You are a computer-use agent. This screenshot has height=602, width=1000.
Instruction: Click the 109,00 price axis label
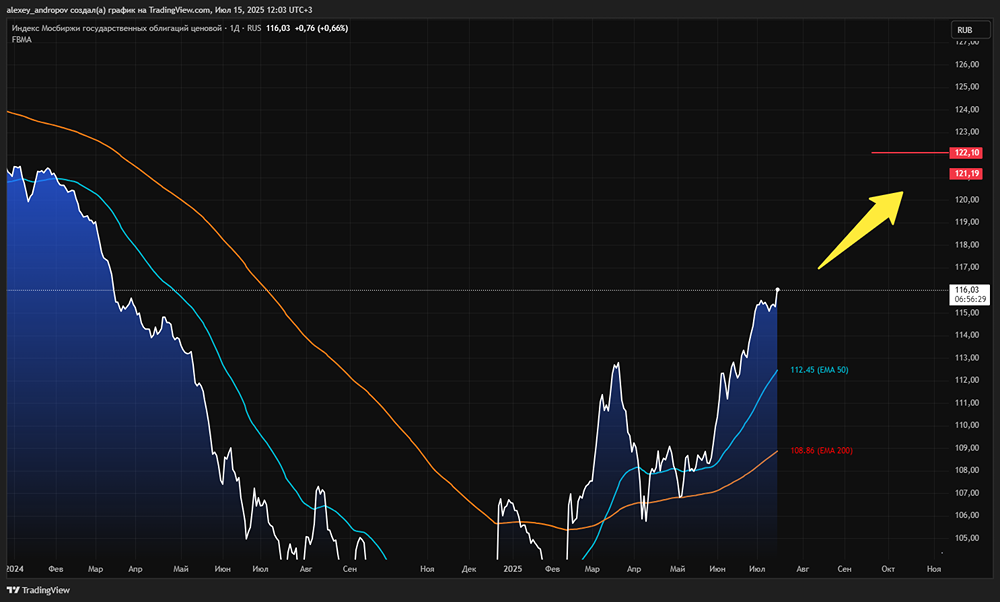coord(967,448)
